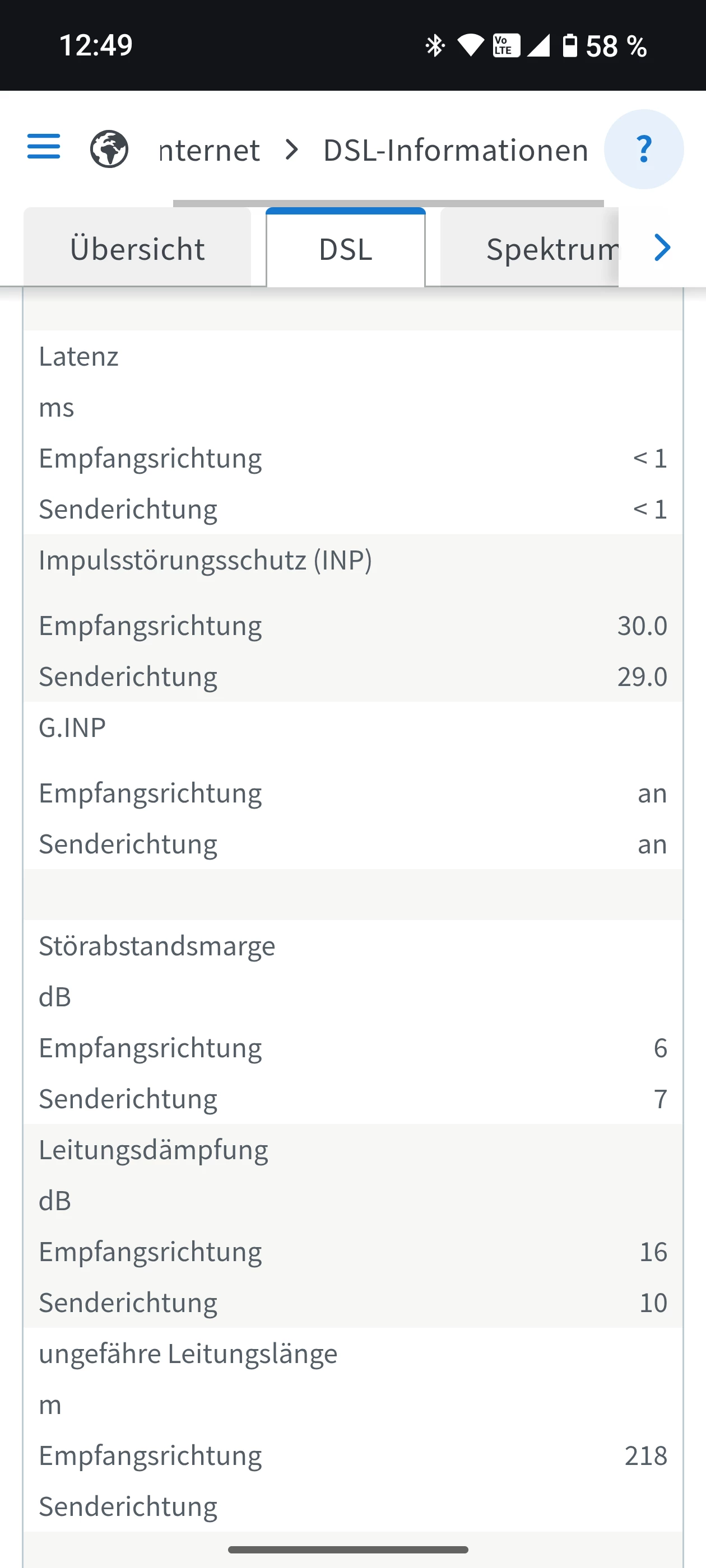Tap the VoLTE status icon
This screenshot has width=706, height=1568.
[x=505, y=46]
